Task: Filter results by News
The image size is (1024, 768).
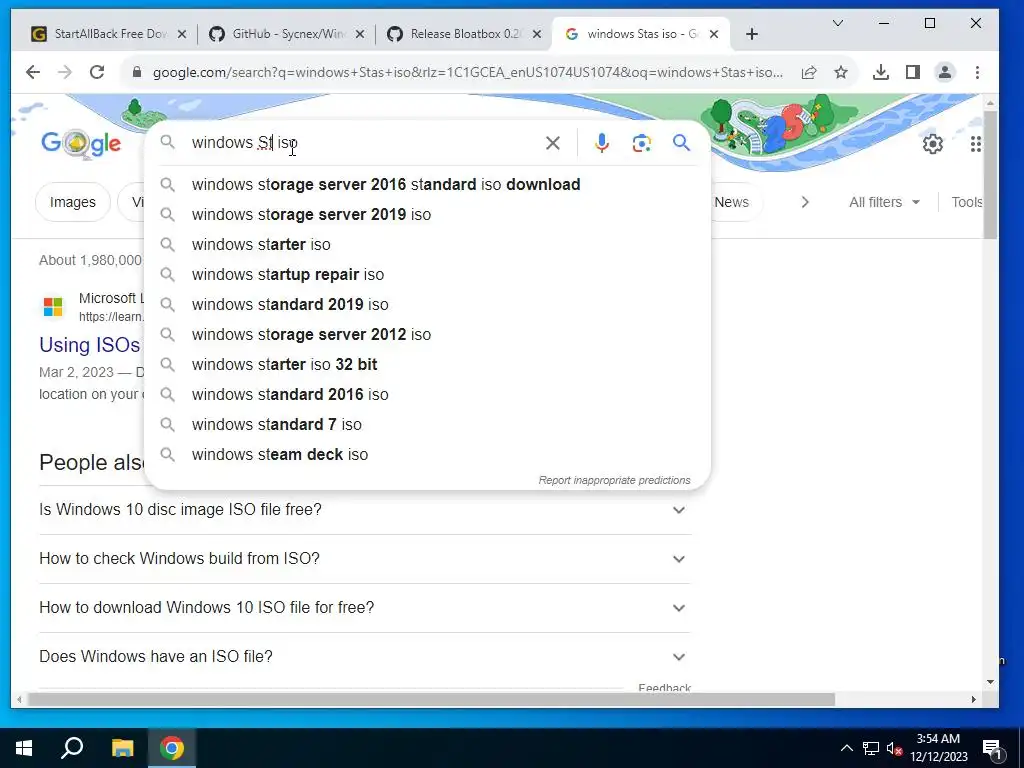Action: click(731, 202)
